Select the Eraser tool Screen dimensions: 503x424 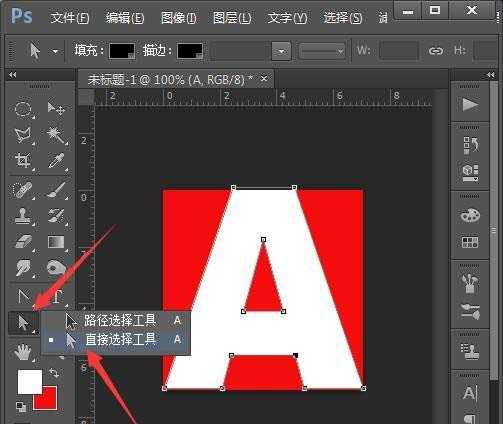click(23, 242)
